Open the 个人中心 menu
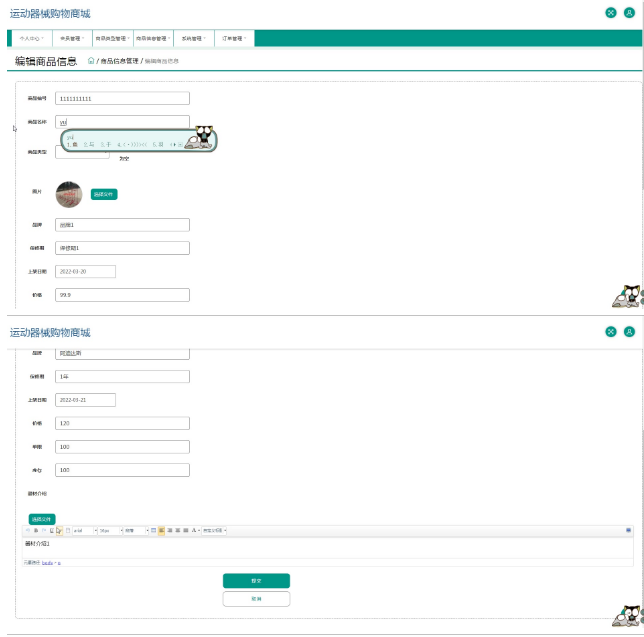Viewport: 644px width, 637px height. tap(31, 38)
